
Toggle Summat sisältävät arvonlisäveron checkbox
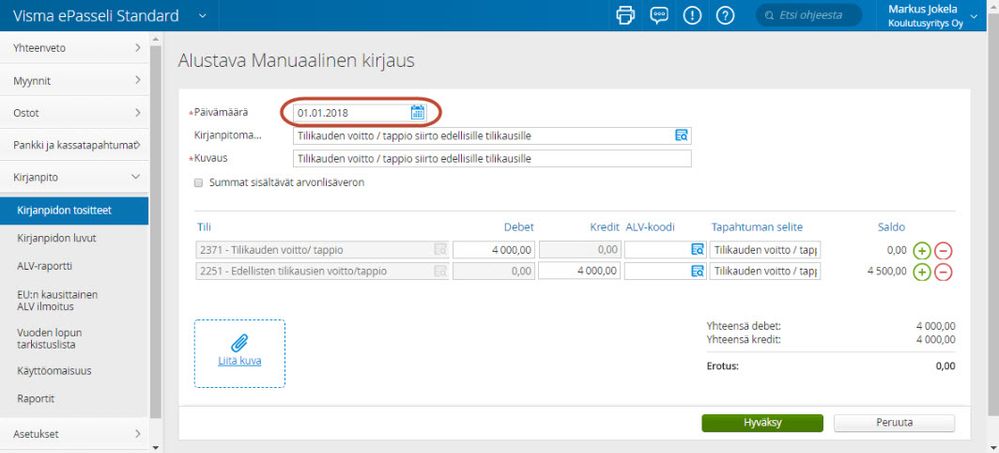[x=199, y=183]
